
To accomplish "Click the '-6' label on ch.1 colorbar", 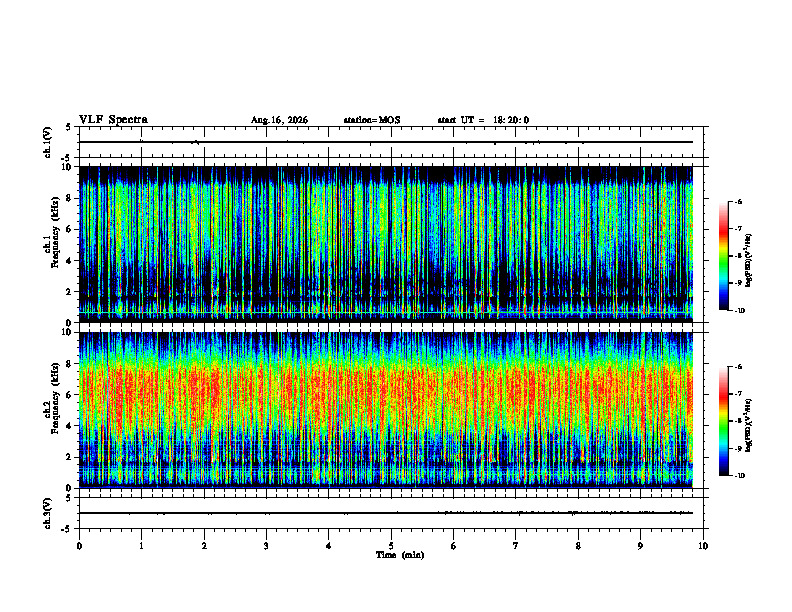I will pos(738,202).
